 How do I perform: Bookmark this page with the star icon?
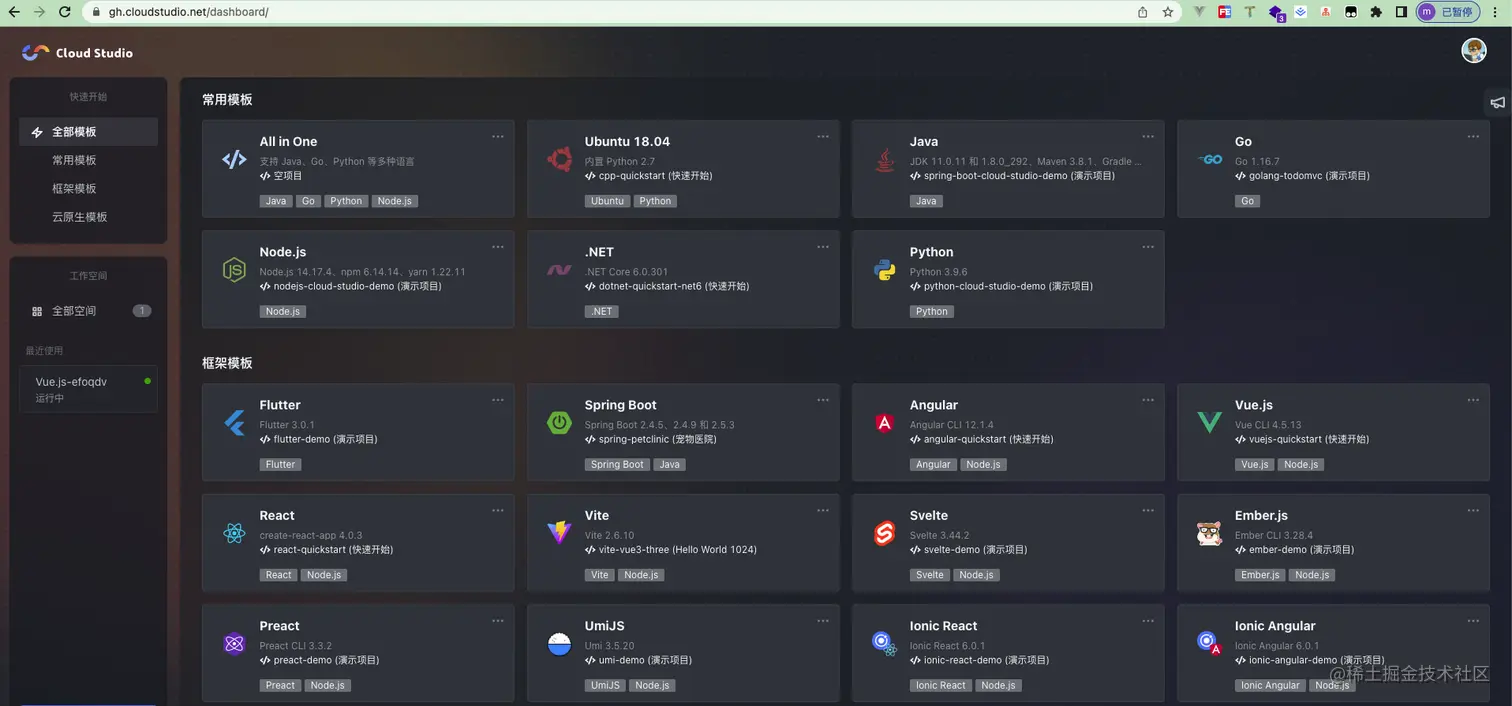(1168, 12)
